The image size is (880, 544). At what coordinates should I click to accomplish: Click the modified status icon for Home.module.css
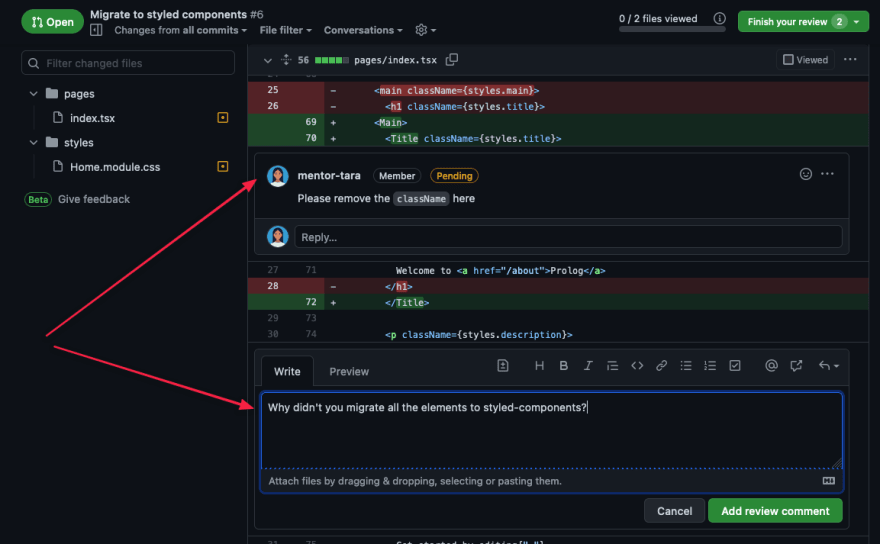223,166
